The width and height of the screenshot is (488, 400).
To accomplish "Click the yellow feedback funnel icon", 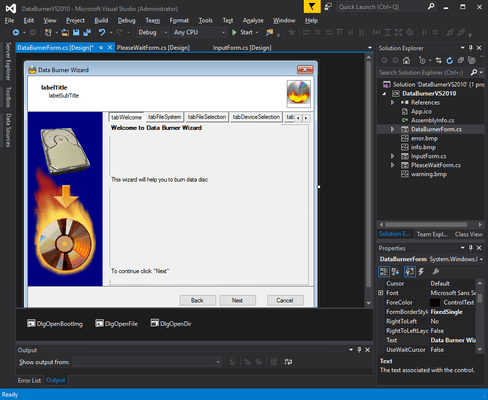I will coord(312,7).
